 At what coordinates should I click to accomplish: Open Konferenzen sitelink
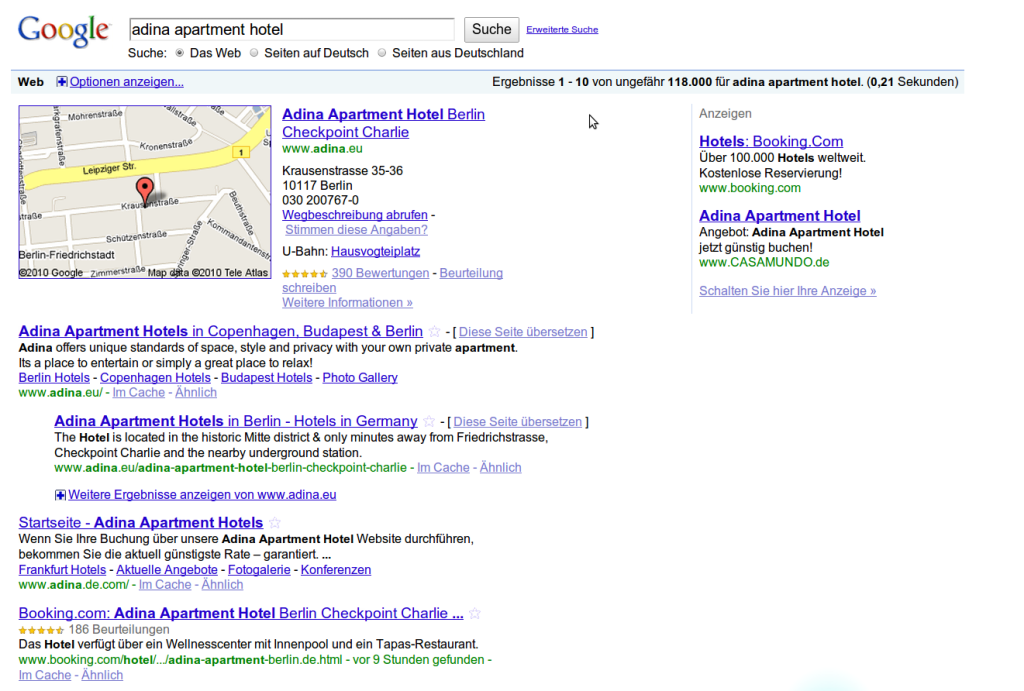coord(336,570)
